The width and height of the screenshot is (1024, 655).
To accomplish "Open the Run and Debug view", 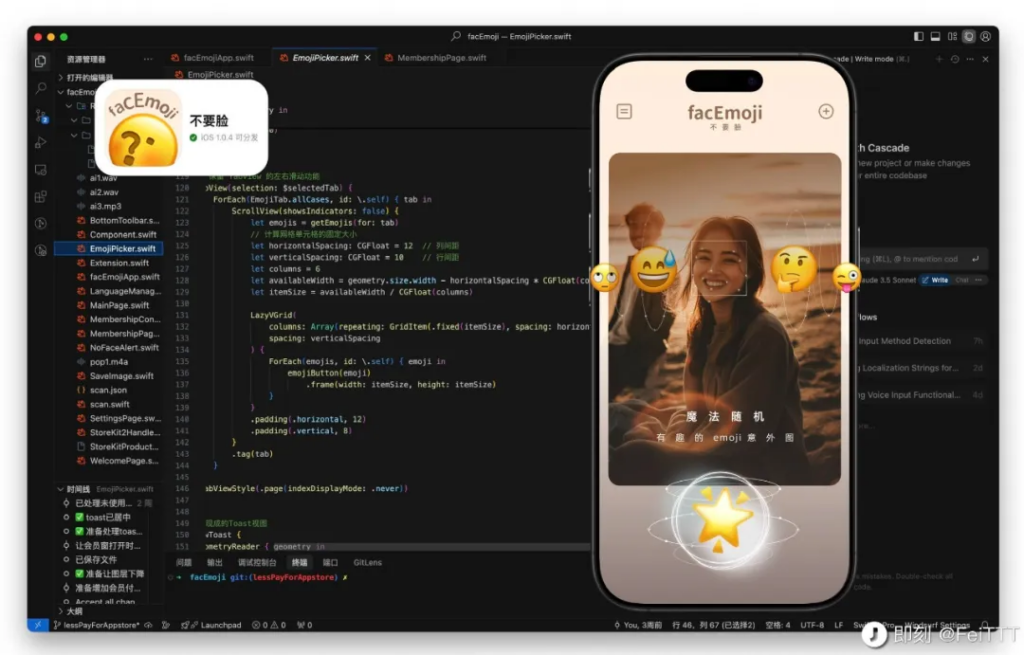I will pyautogui.click(x=40, y=142).
